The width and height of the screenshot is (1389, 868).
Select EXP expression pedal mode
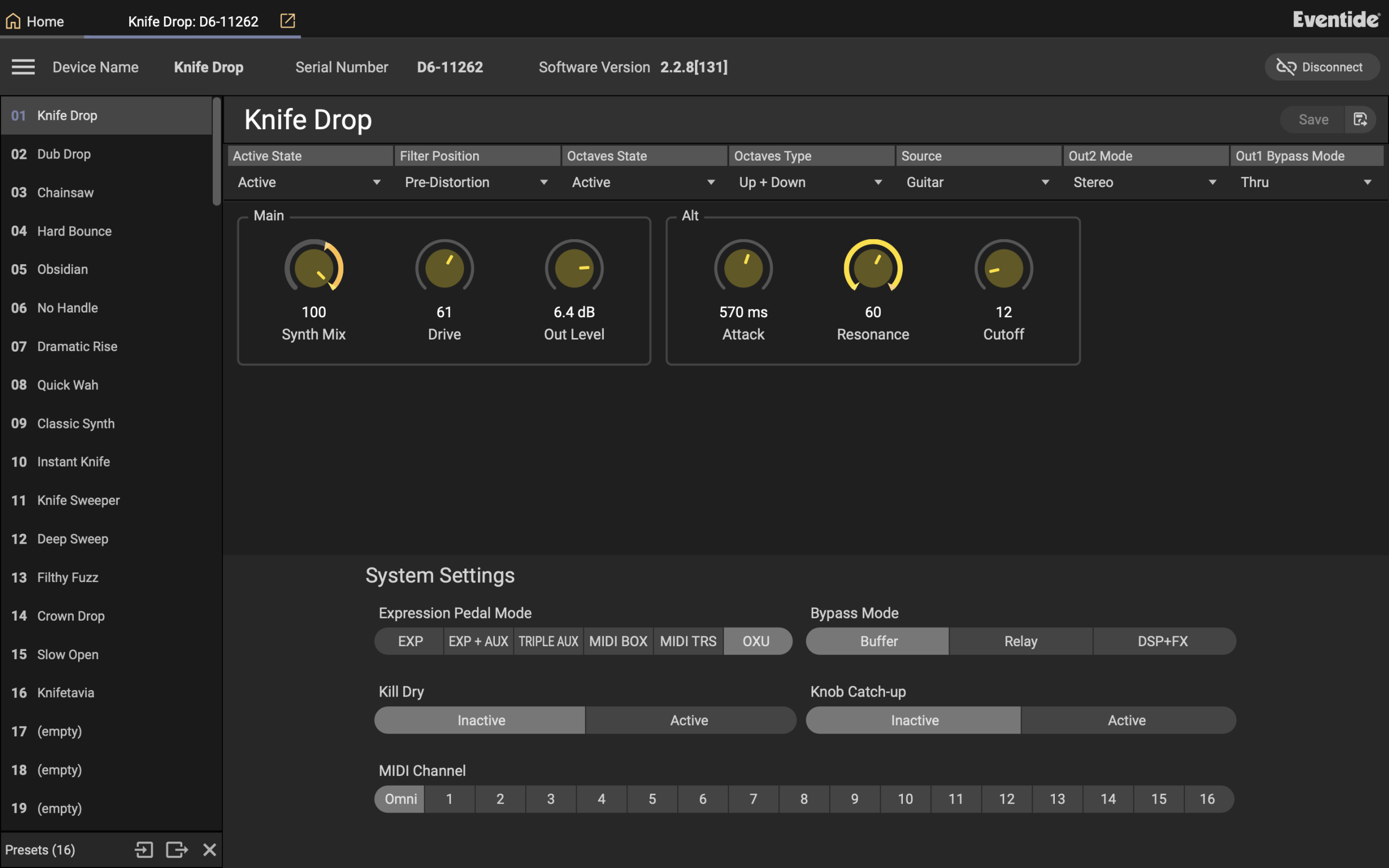point(409,641)
